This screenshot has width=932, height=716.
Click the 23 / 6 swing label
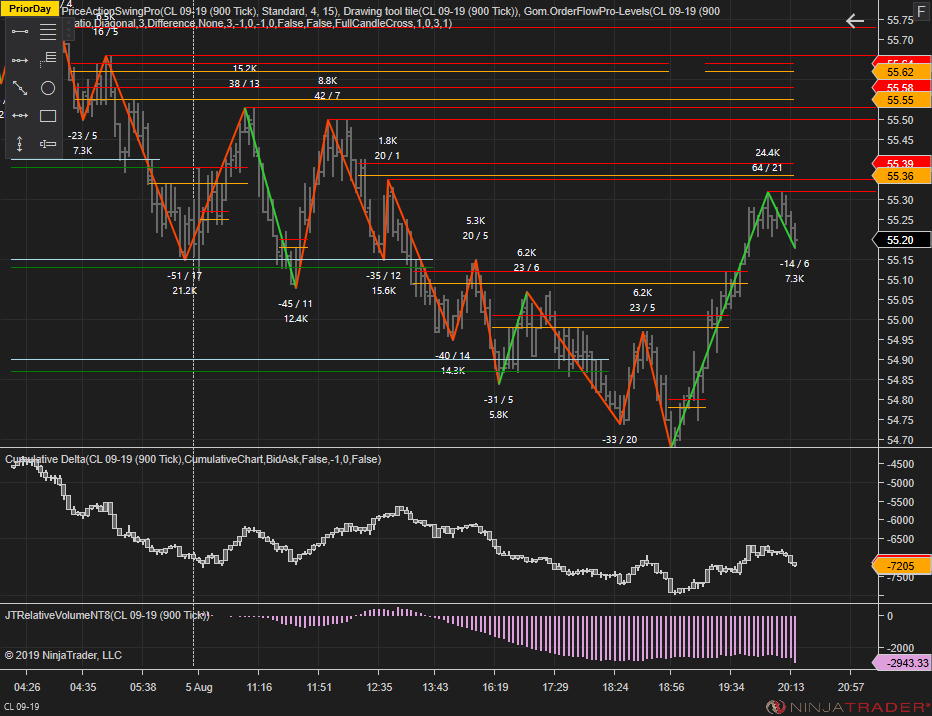(x=526, y=267)
